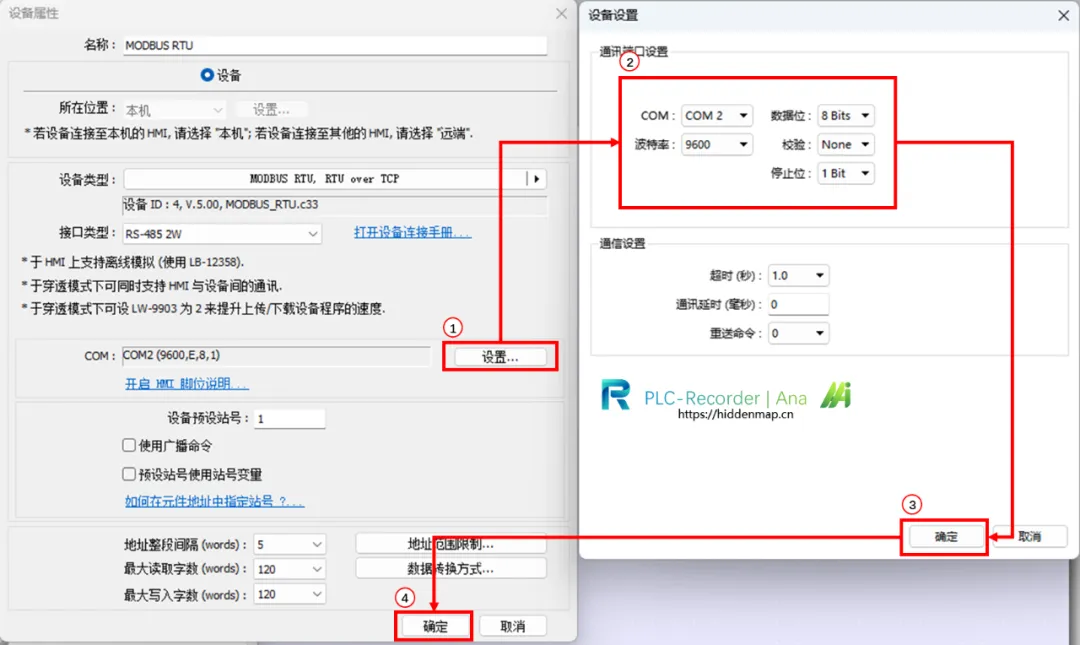Confirm 设备属性 dialog with 确定
The image size is (1080, 645).
[x=435, y=626]
